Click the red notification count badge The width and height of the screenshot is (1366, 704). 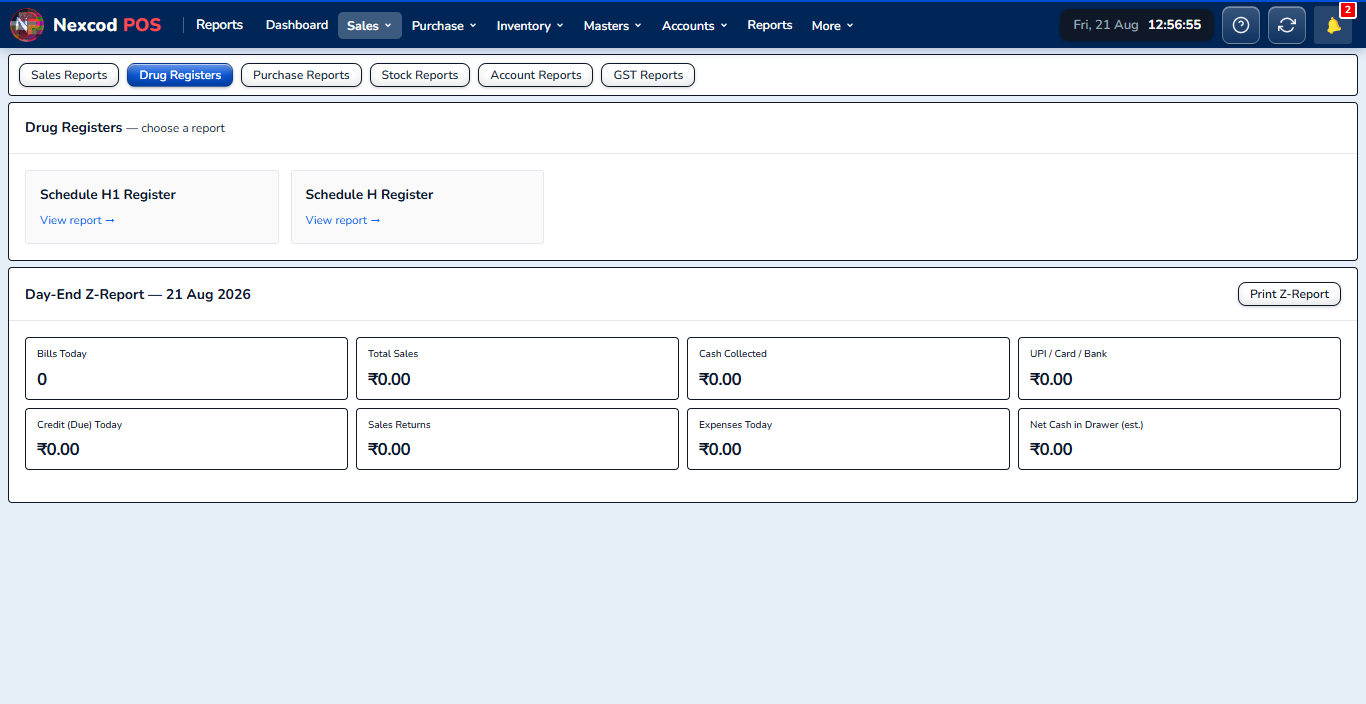[1347, 10]
